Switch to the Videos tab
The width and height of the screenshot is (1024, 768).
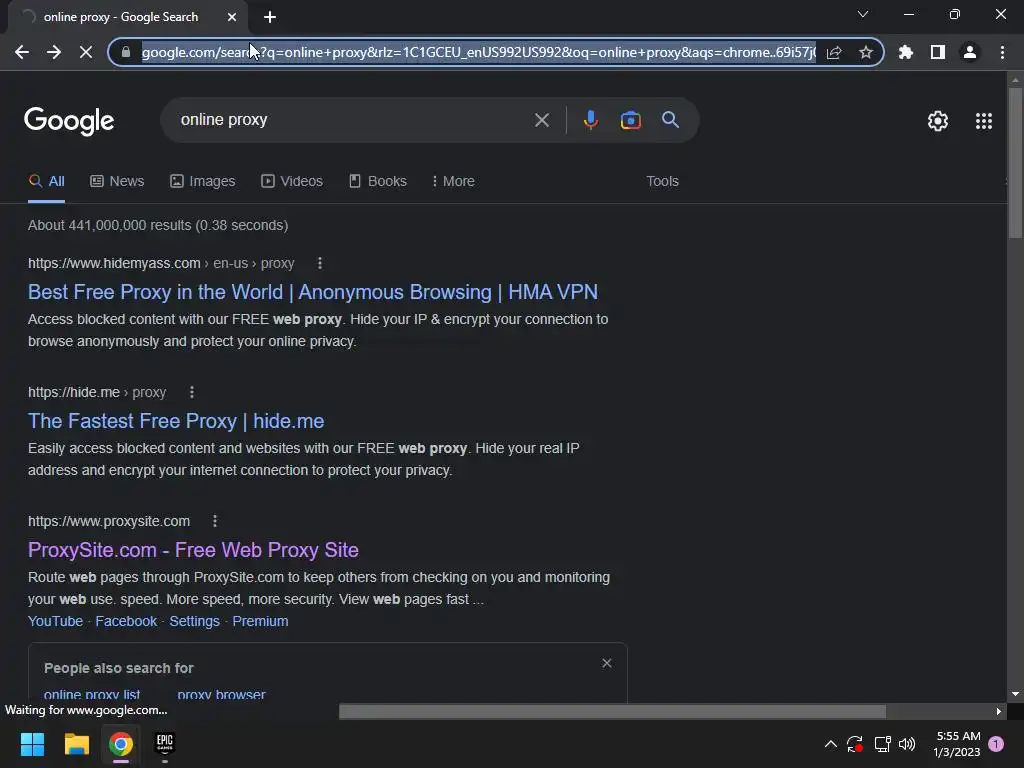pos(292,181)
